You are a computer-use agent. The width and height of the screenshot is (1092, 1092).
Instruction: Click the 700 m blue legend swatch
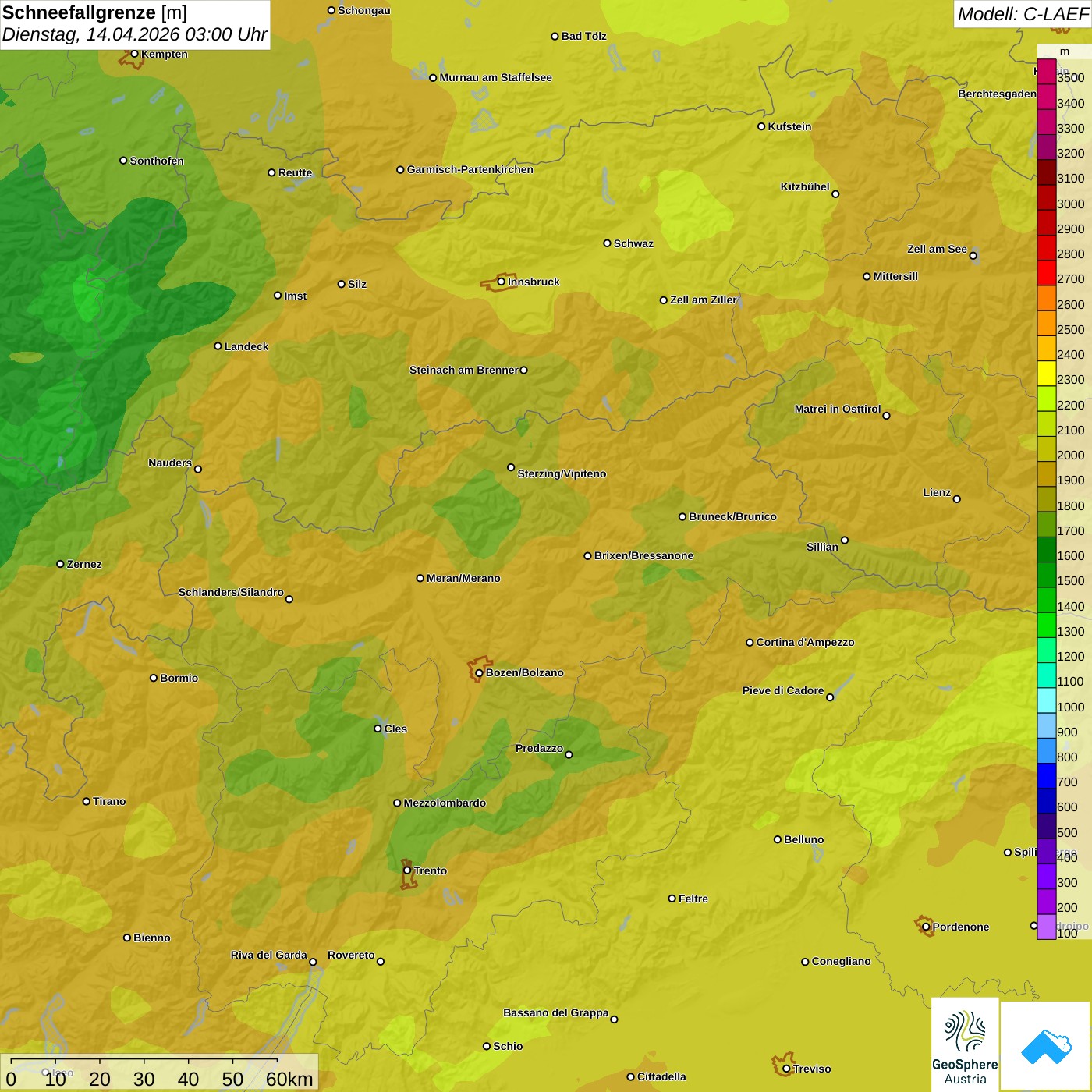pos(1046,776)
